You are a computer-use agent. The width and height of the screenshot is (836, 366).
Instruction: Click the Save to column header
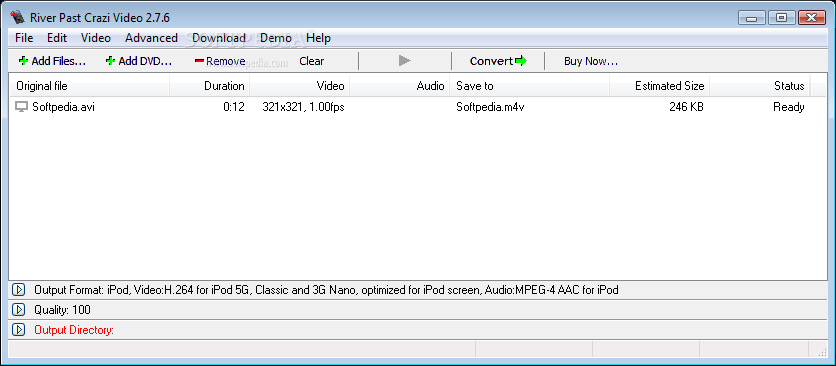pyautogui.click(x=529, y=86)
